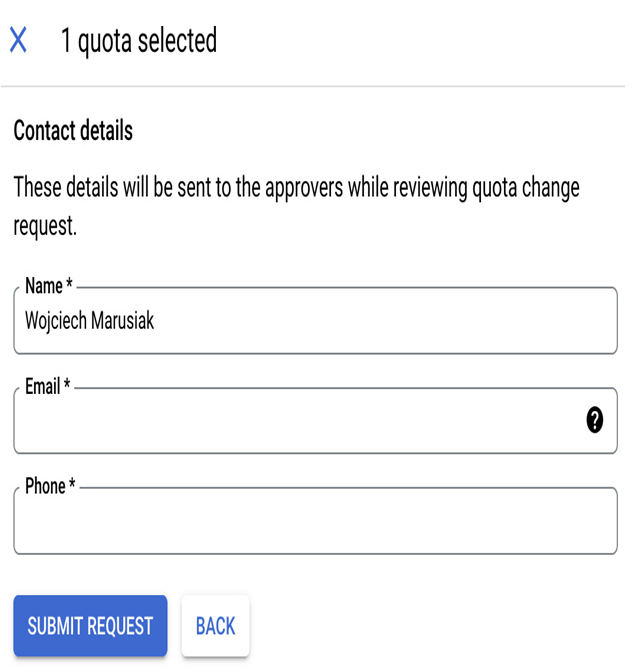Screen dimensions: 632x667
Task: Focus the empty Email input field
Action: pyautogui.click(x=315, y=420)
